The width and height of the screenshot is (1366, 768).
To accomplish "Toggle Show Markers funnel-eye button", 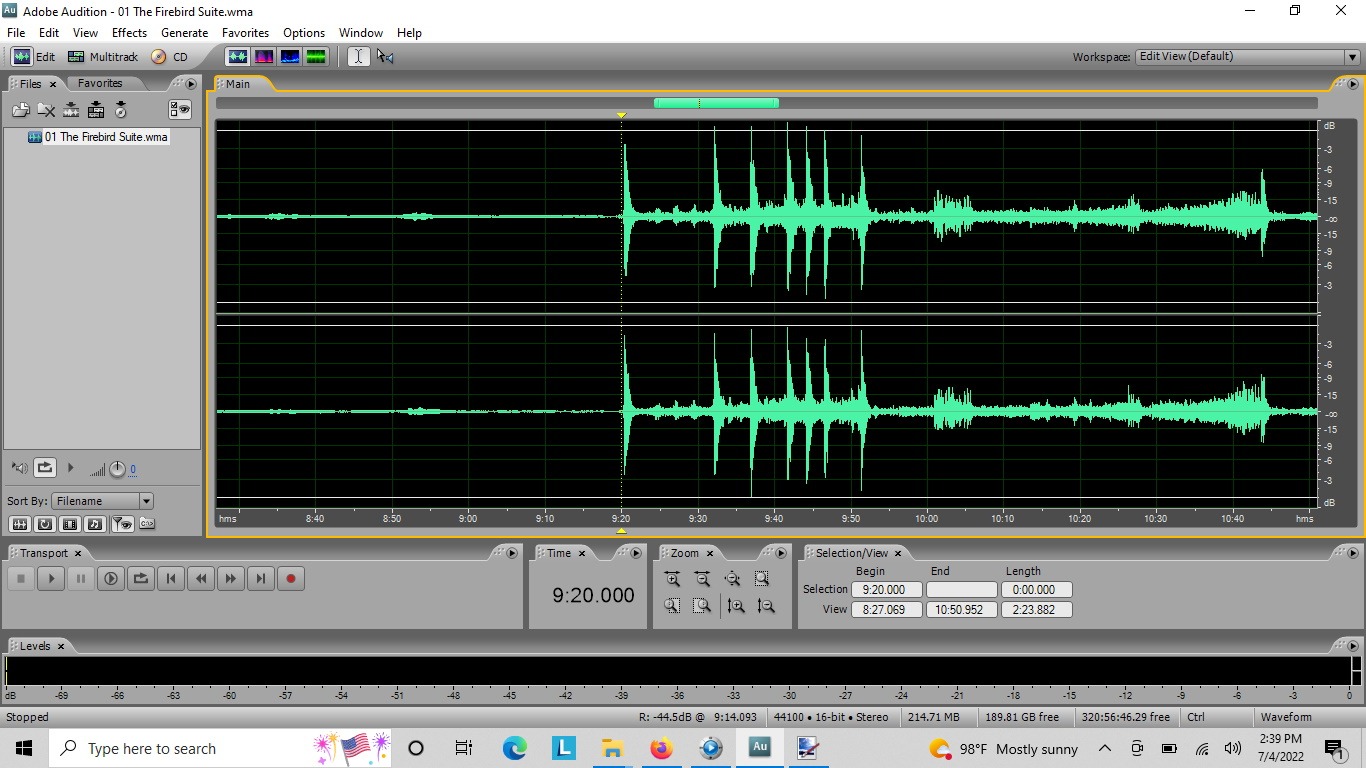I will (x=122, y=524).
